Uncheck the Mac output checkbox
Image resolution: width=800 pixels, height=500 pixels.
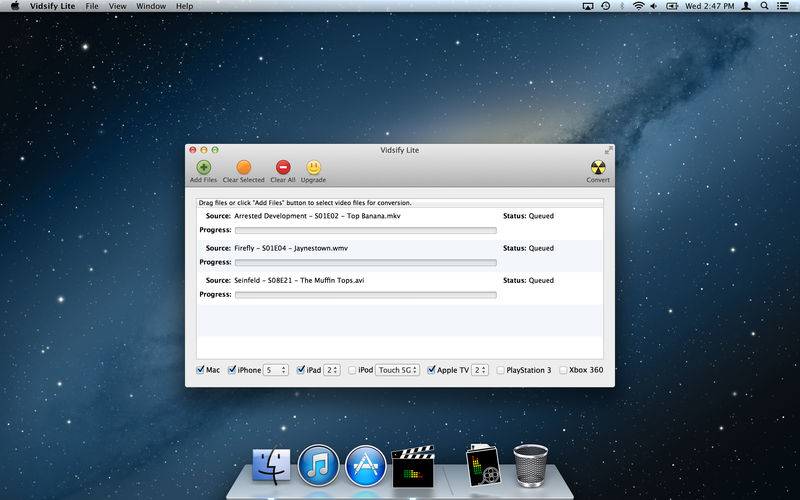200,369
